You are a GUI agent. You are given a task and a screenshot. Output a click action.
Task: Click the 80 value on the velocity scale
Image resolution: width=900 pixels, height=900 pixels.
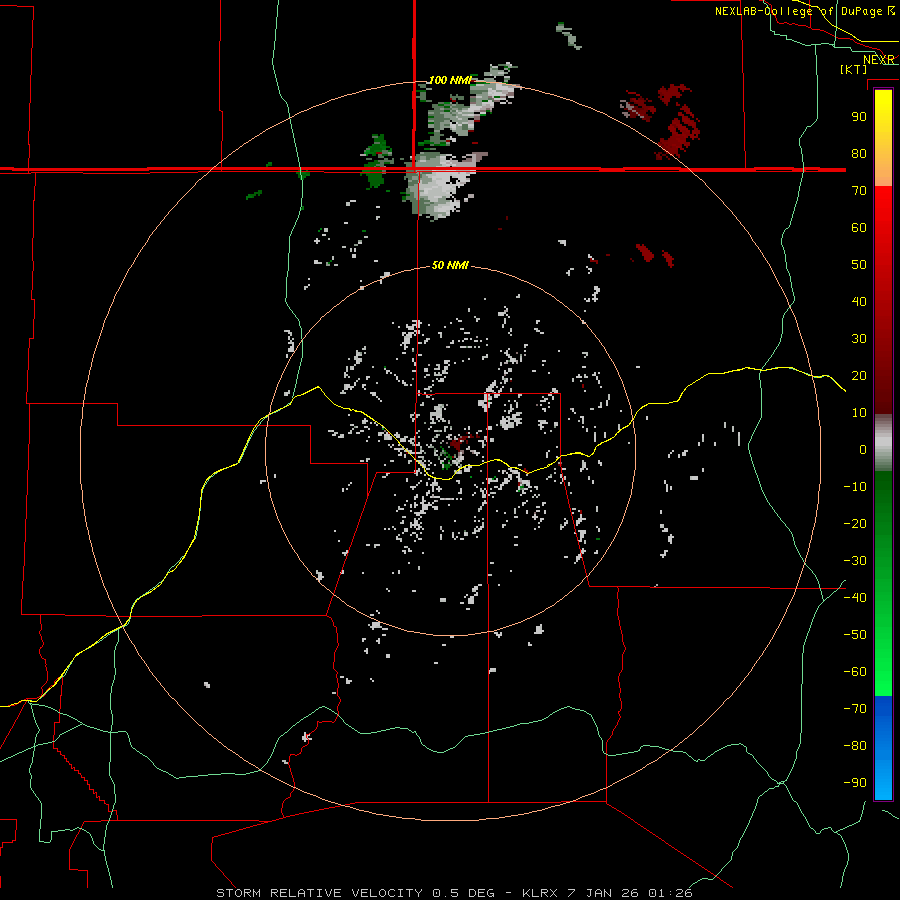point(859,153)
